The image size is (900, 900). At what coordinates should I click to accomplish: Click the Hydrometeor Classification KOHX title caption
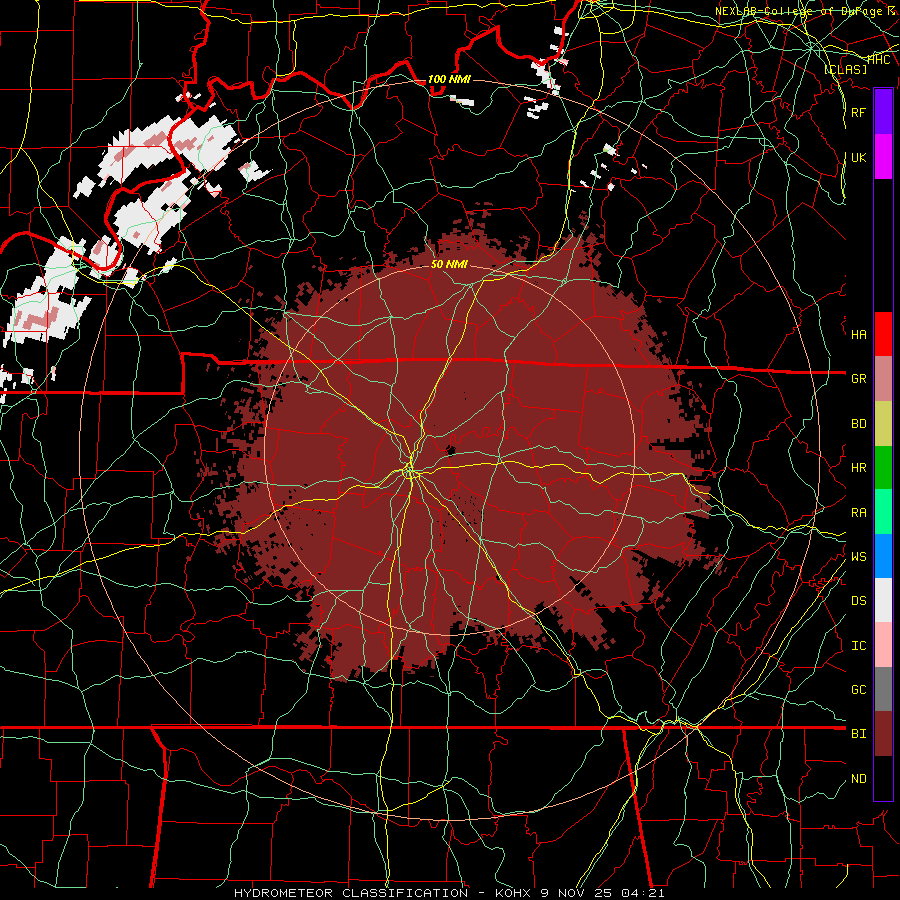(x=449, y=893)
